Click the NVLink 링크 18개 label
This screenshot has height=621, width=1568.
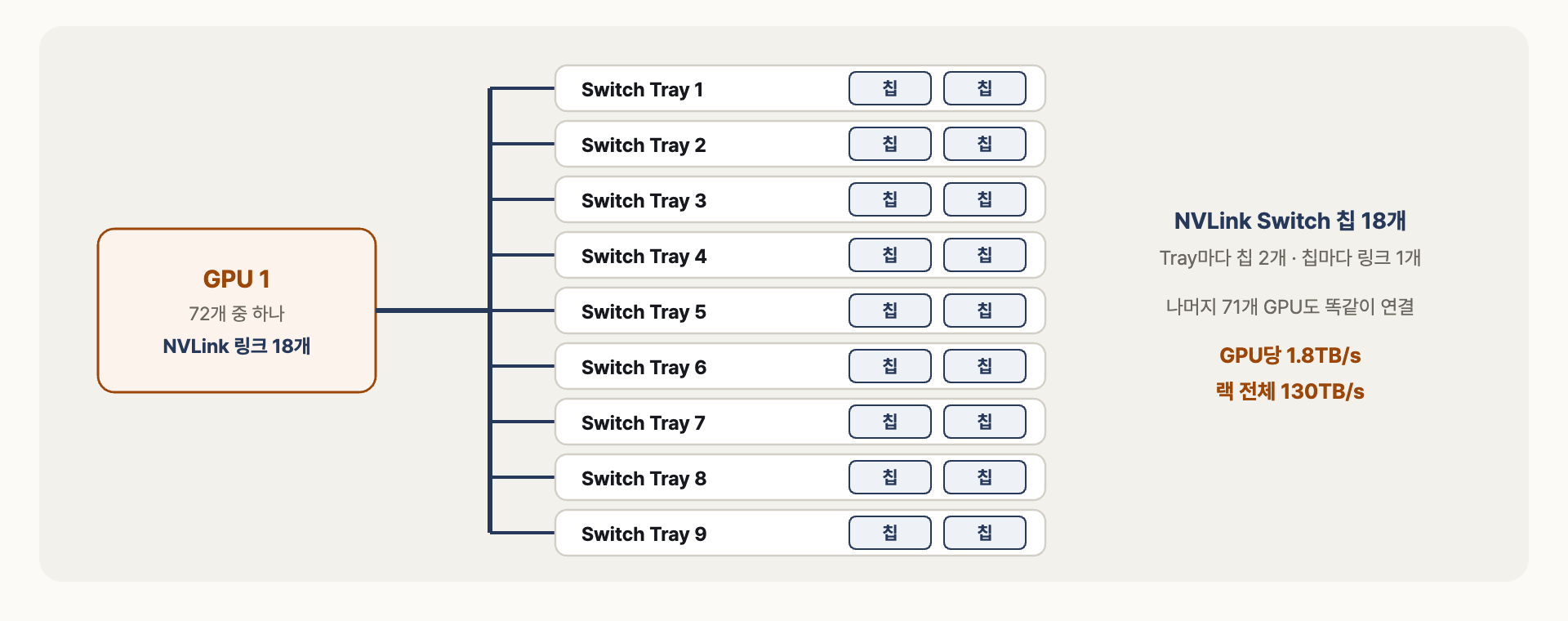click(x=237, y=346)
